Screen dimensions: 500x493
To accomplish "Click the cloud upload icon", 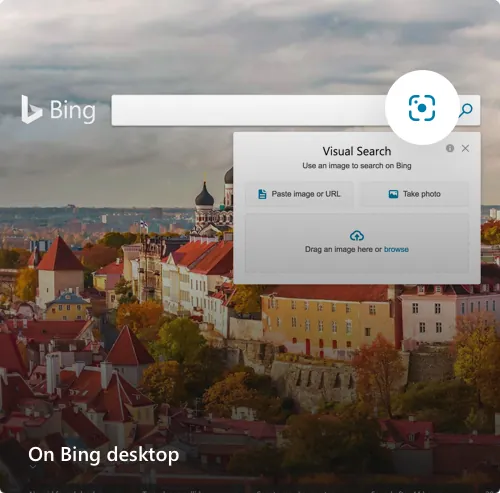I will click(357, 236).
